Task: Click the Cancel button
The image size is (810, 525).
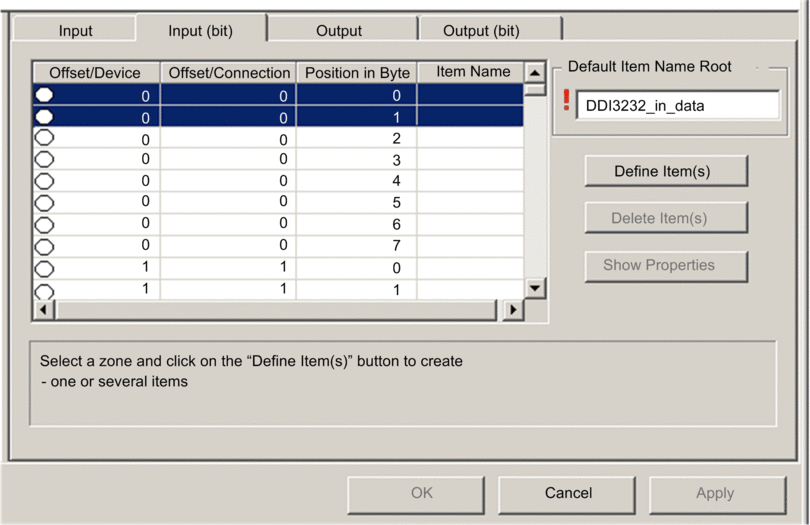Action: [x=568, y=493]
